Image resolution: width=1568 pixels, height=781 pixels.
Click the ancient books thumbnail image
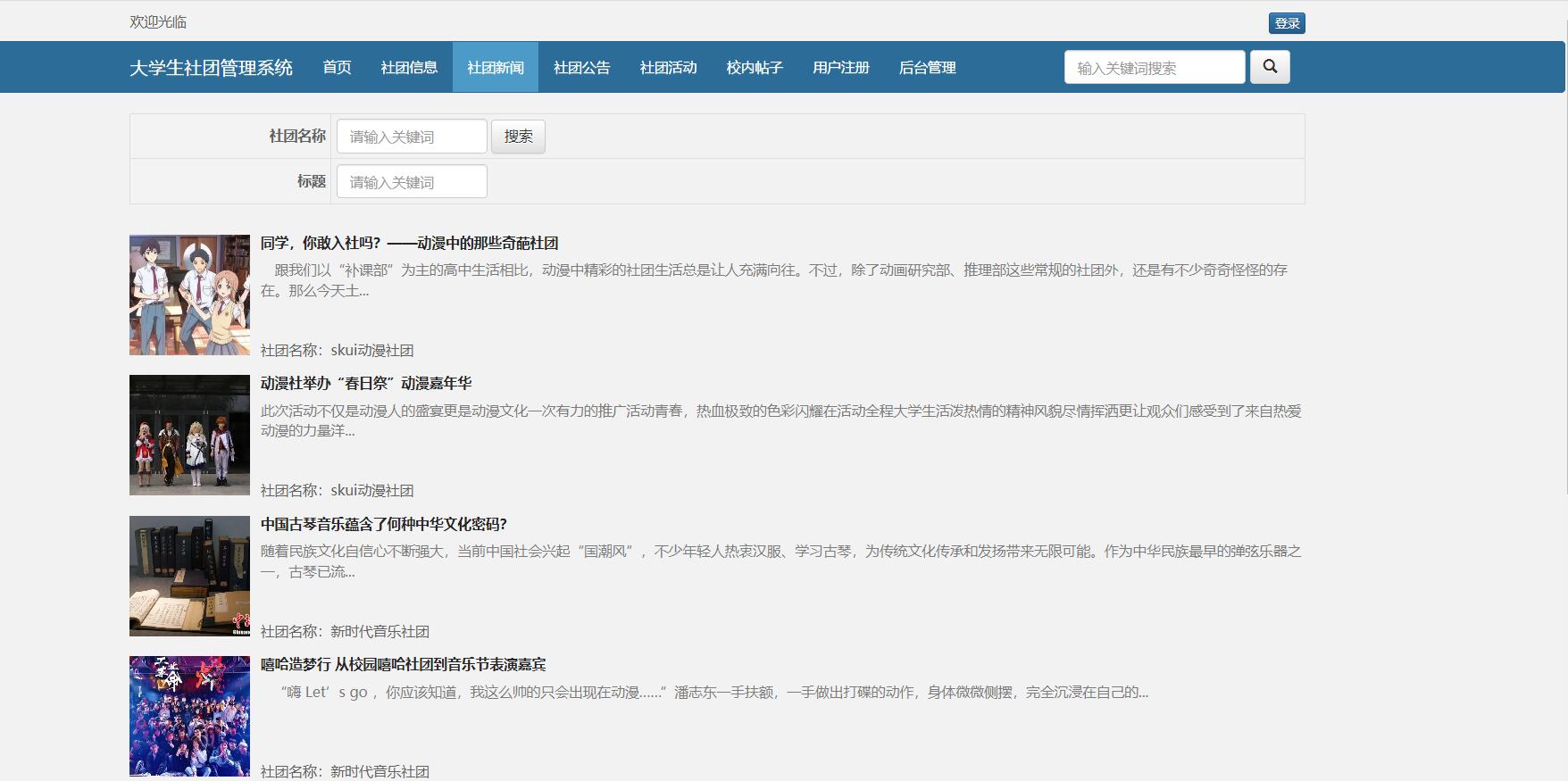coord(189,576)
